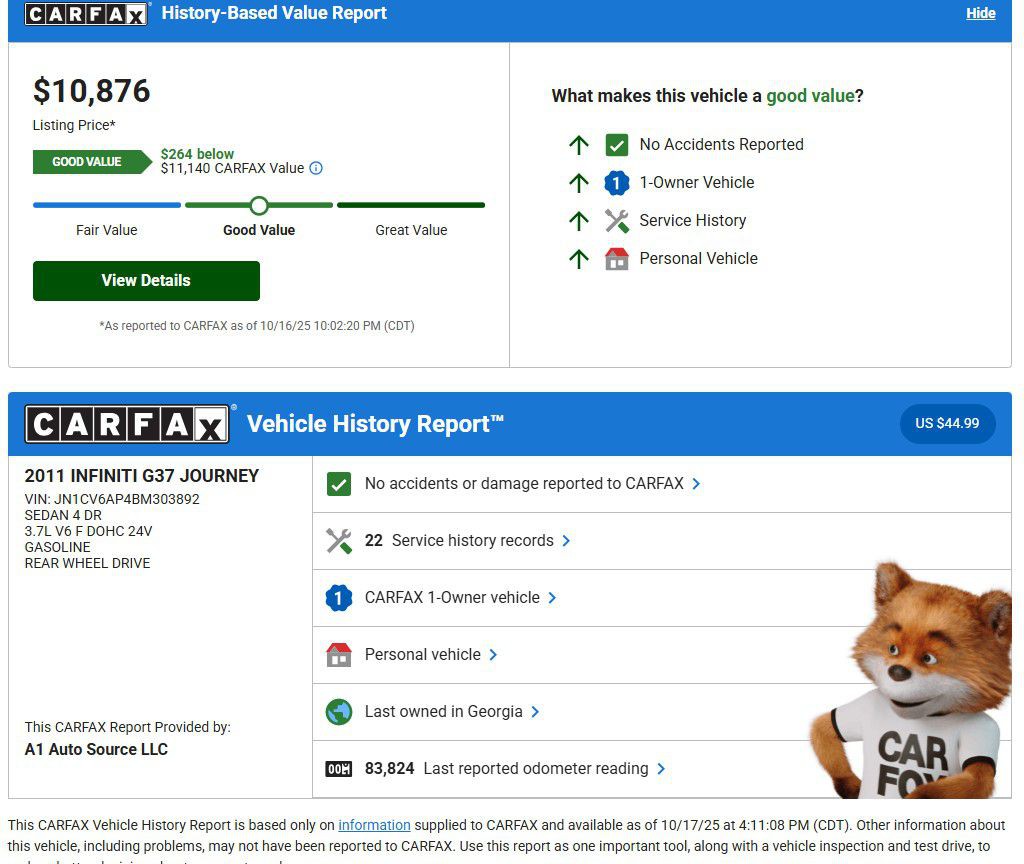Image resolution: width=1024 pixels, height=864 pixels.
Task: Click the CARFAX logo in Vehicle History Report header
Action: pyautogui.click(x=128, y=424)
